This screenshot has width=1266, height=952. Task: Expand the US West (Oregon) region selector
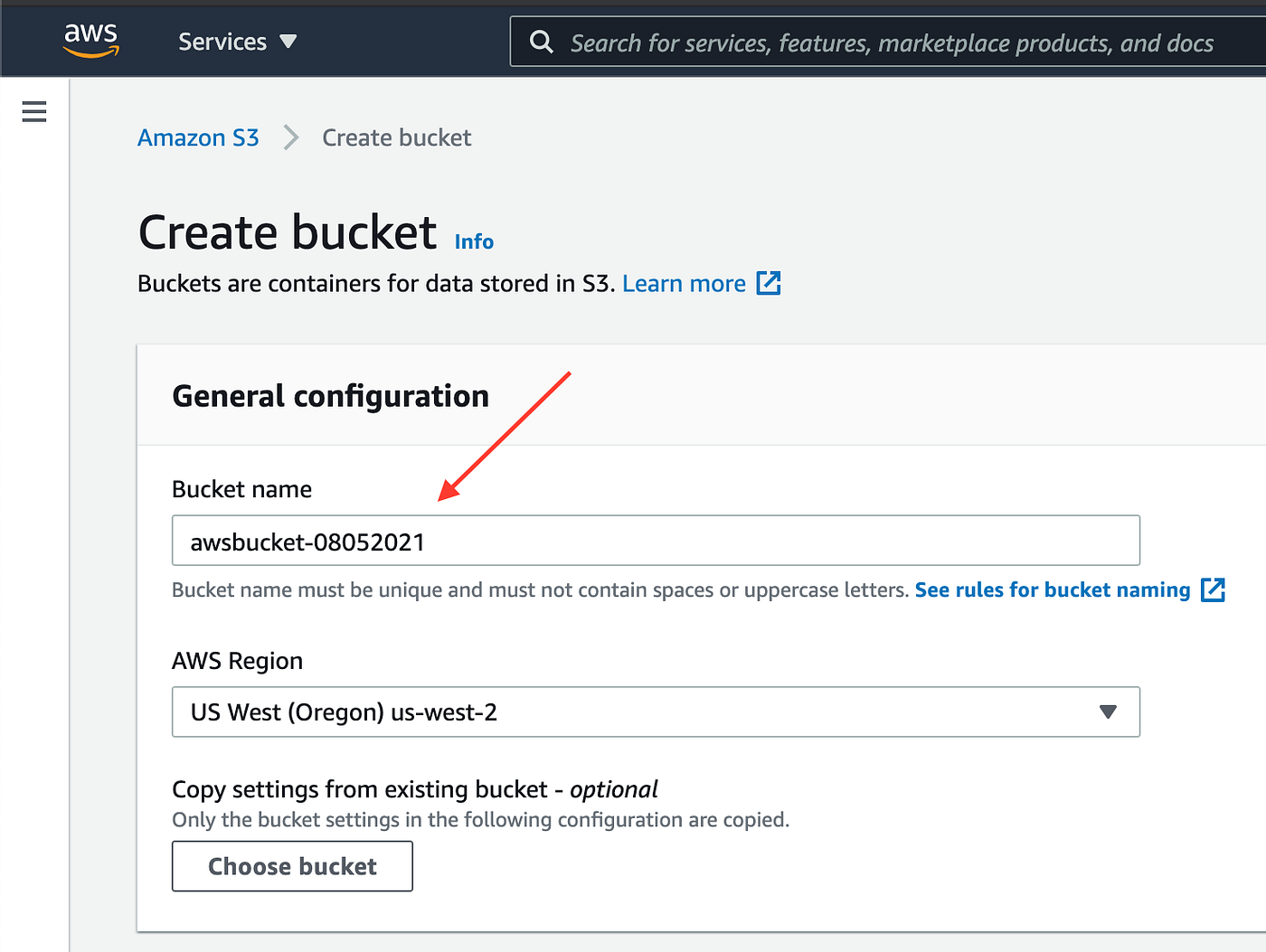pos(656,712)
